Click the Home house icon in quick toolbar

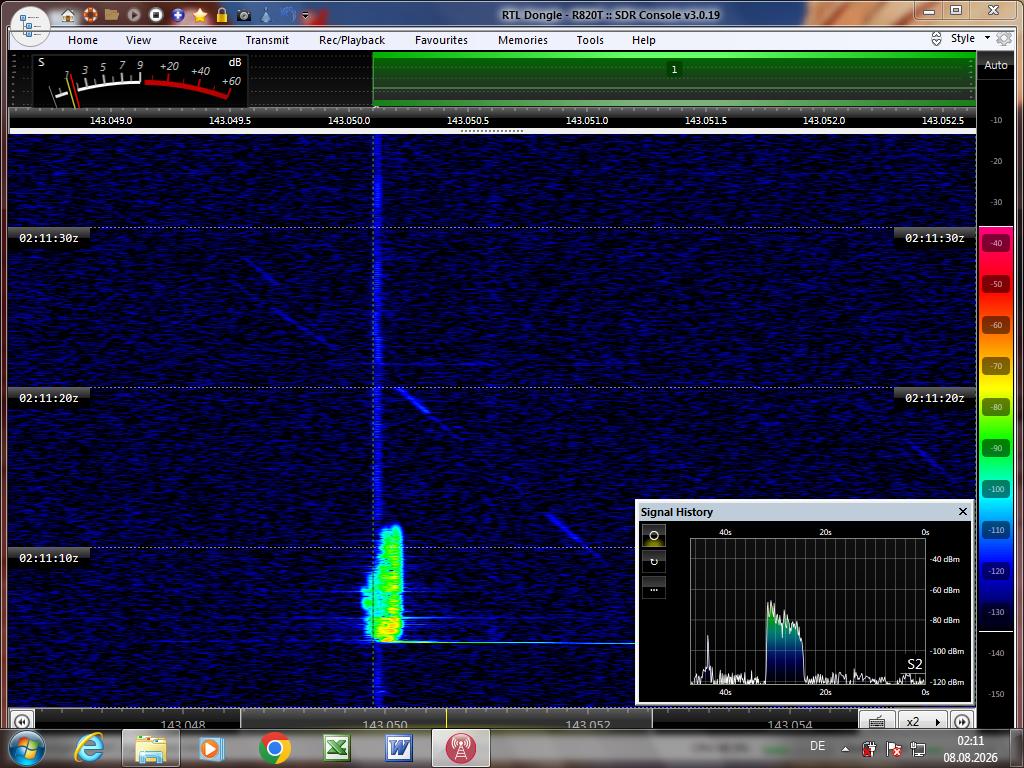pyautogui.click(x=68, y=15)
